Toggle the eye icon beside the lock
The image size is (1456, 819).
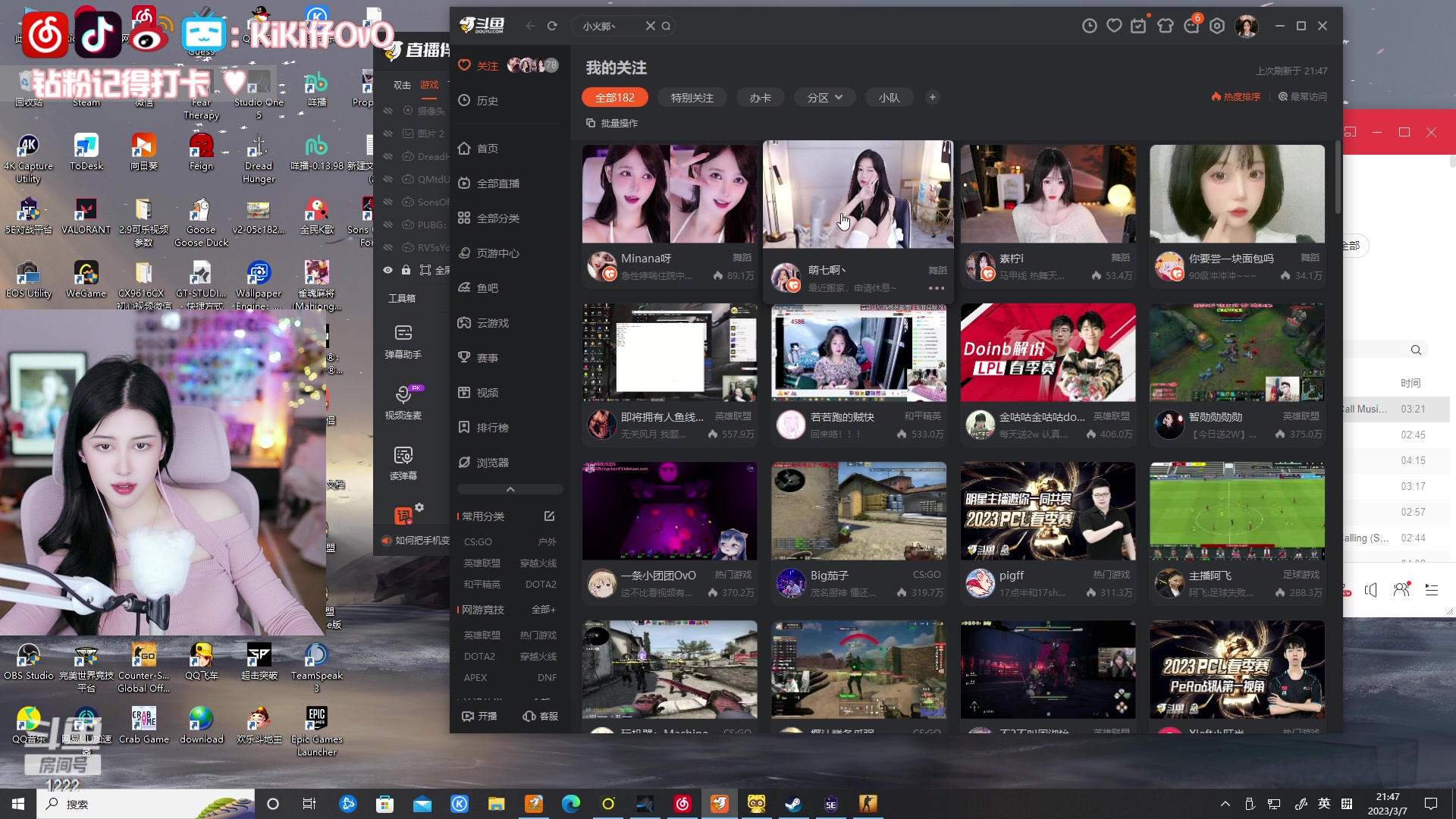(388, 270)
